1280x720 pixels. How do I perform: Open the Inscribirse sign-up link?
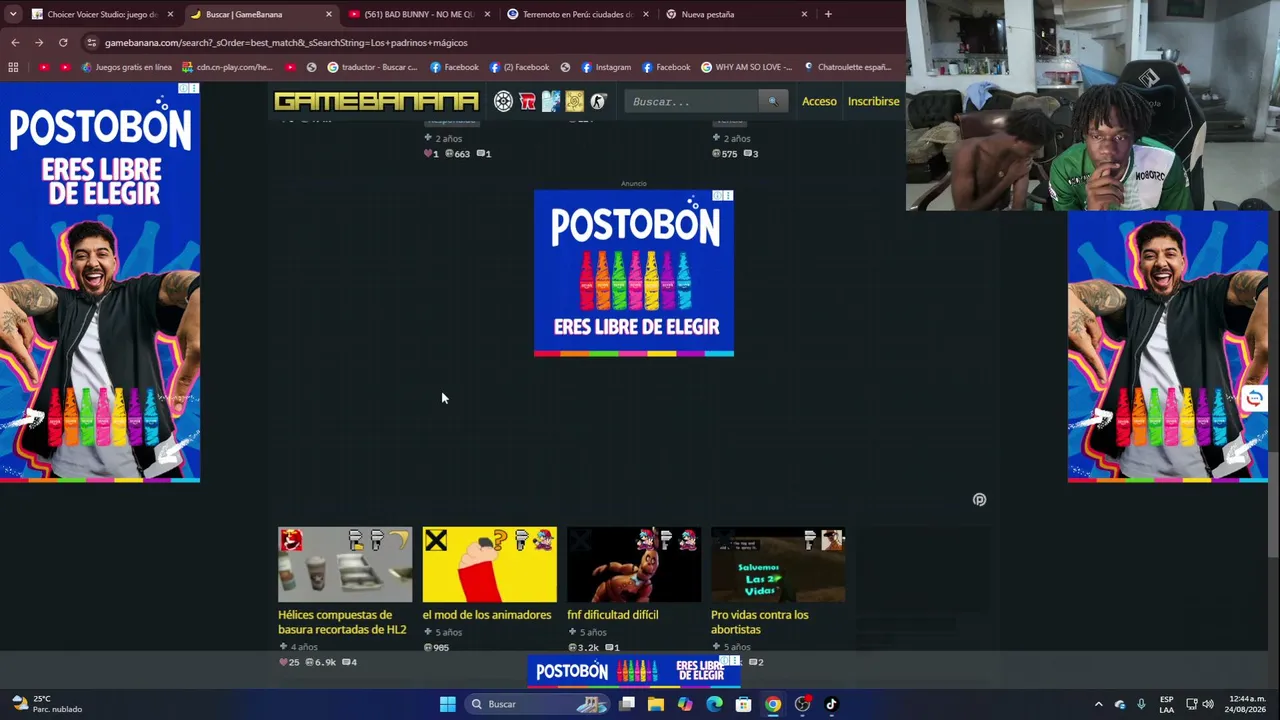(874, 101)
